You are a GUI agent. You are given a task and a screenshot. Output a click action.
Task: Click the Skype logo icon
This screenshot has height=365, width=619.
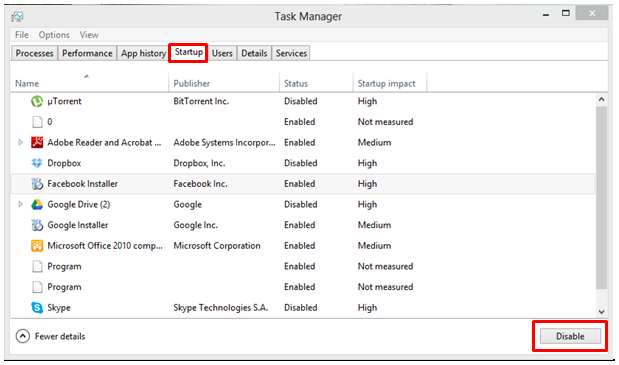[37, 307]
